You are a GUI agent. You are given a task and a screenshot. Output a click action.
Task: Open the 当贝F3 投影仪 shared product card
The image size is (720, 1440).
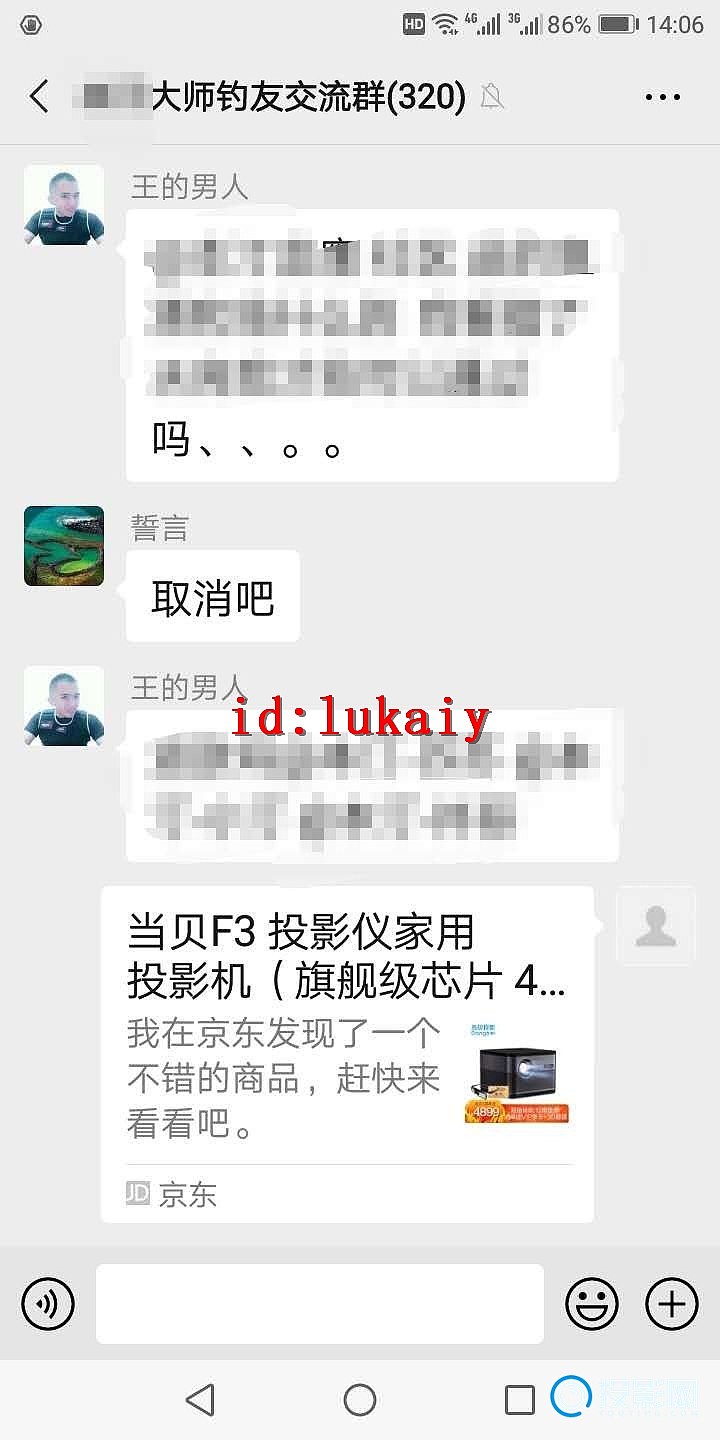(x=348, y=1054)
